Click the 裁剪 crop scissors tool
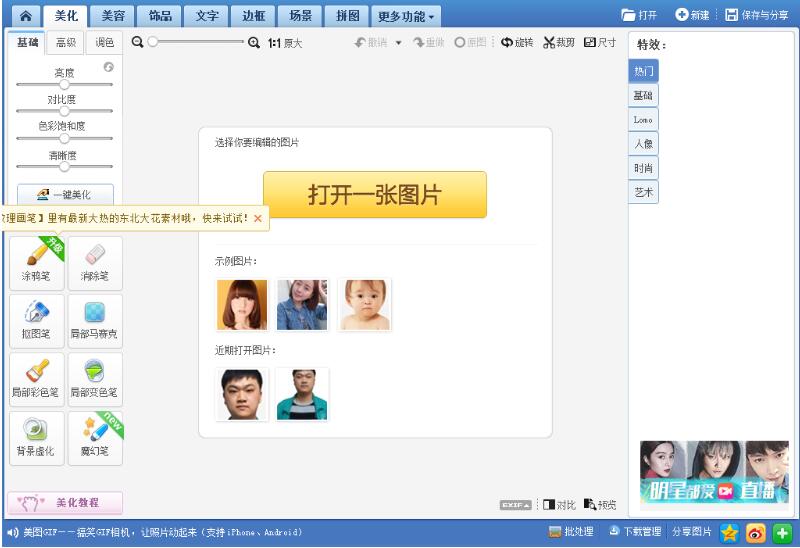The image size is (800, 548). pyautogui.click(x=559, y=42)
